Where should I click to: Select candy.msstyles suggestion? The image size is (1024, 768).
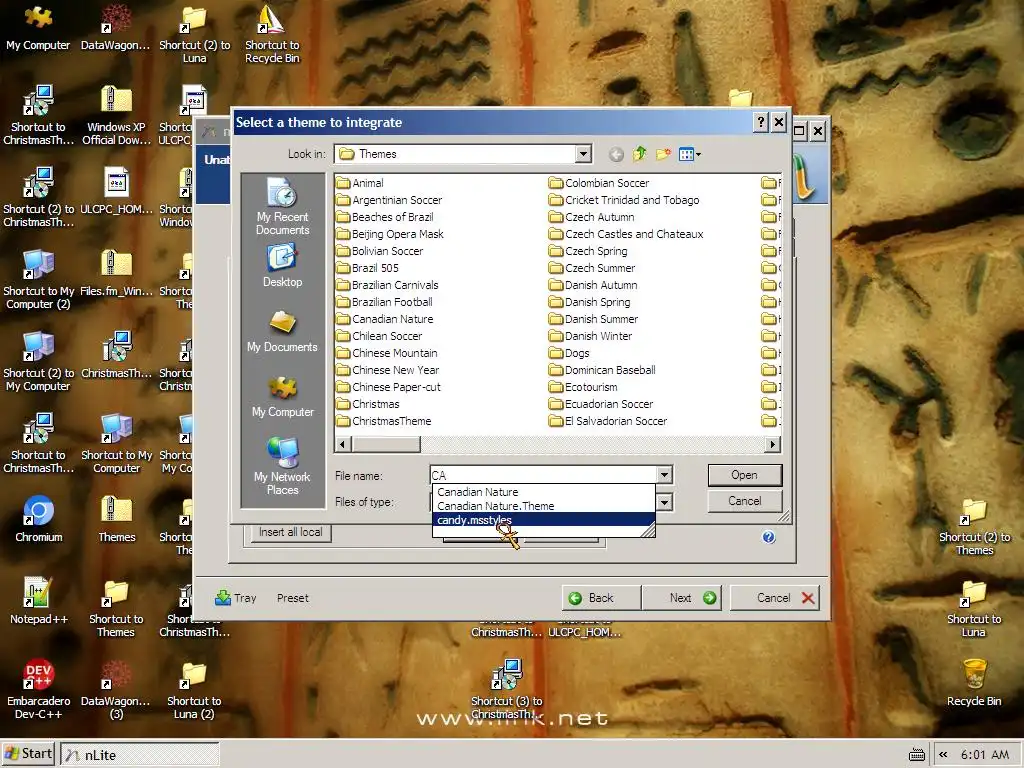tap(543, 520)
